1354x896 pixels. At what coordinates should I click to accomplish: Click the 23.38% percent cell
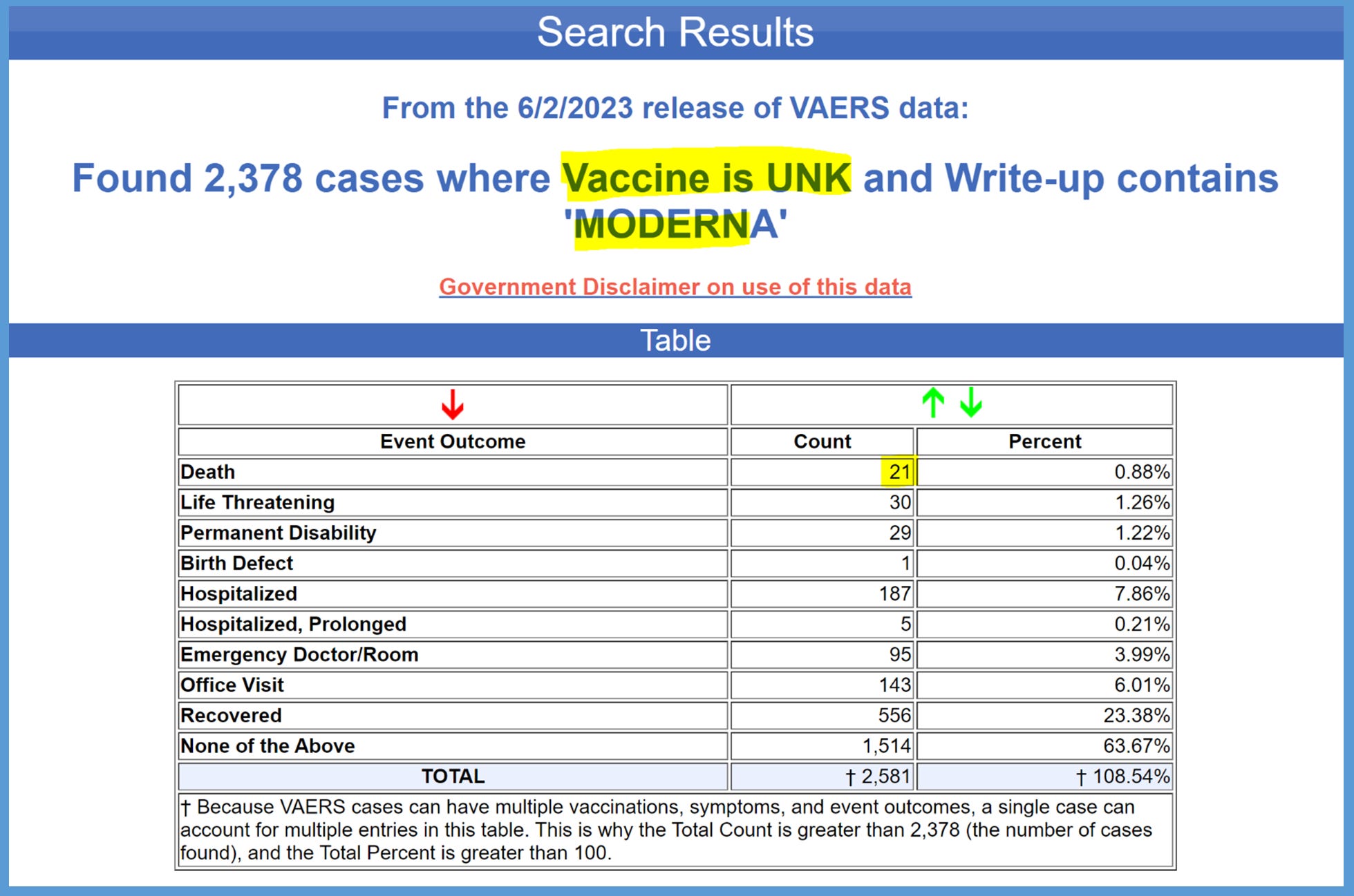pyautogui.click(x=1044, y=715)
